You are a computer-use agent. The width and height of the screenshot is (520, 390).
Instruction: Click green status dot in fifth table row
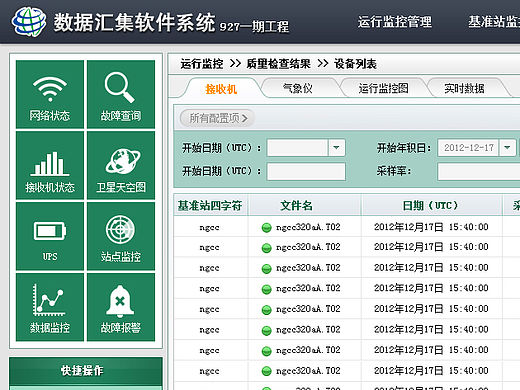click(x=266, y=310)
